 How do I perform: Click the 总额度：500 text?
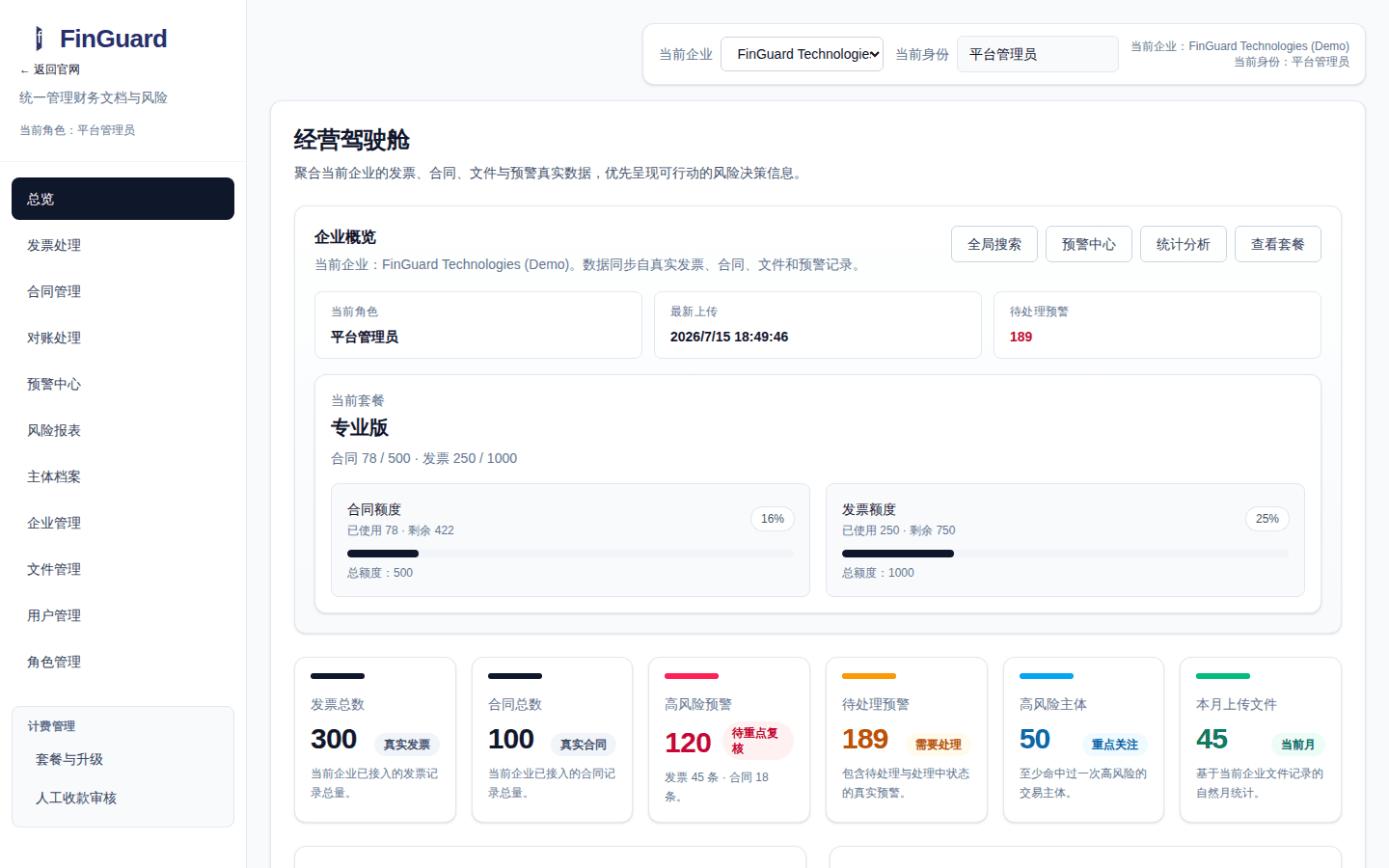coord(380,573)
